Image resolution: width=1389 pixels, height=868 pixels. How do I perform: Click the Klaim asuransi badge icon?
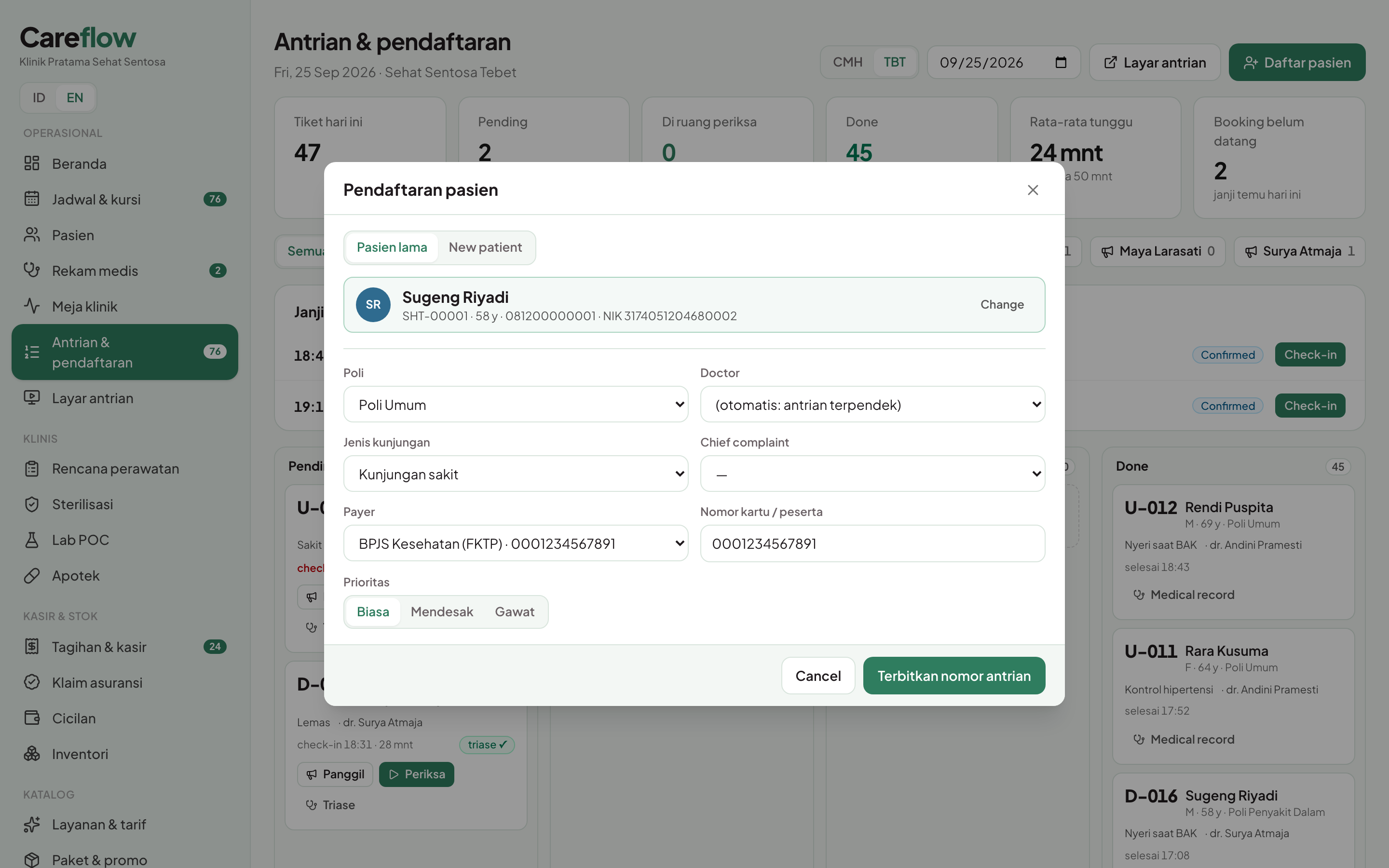pos(31,682)
